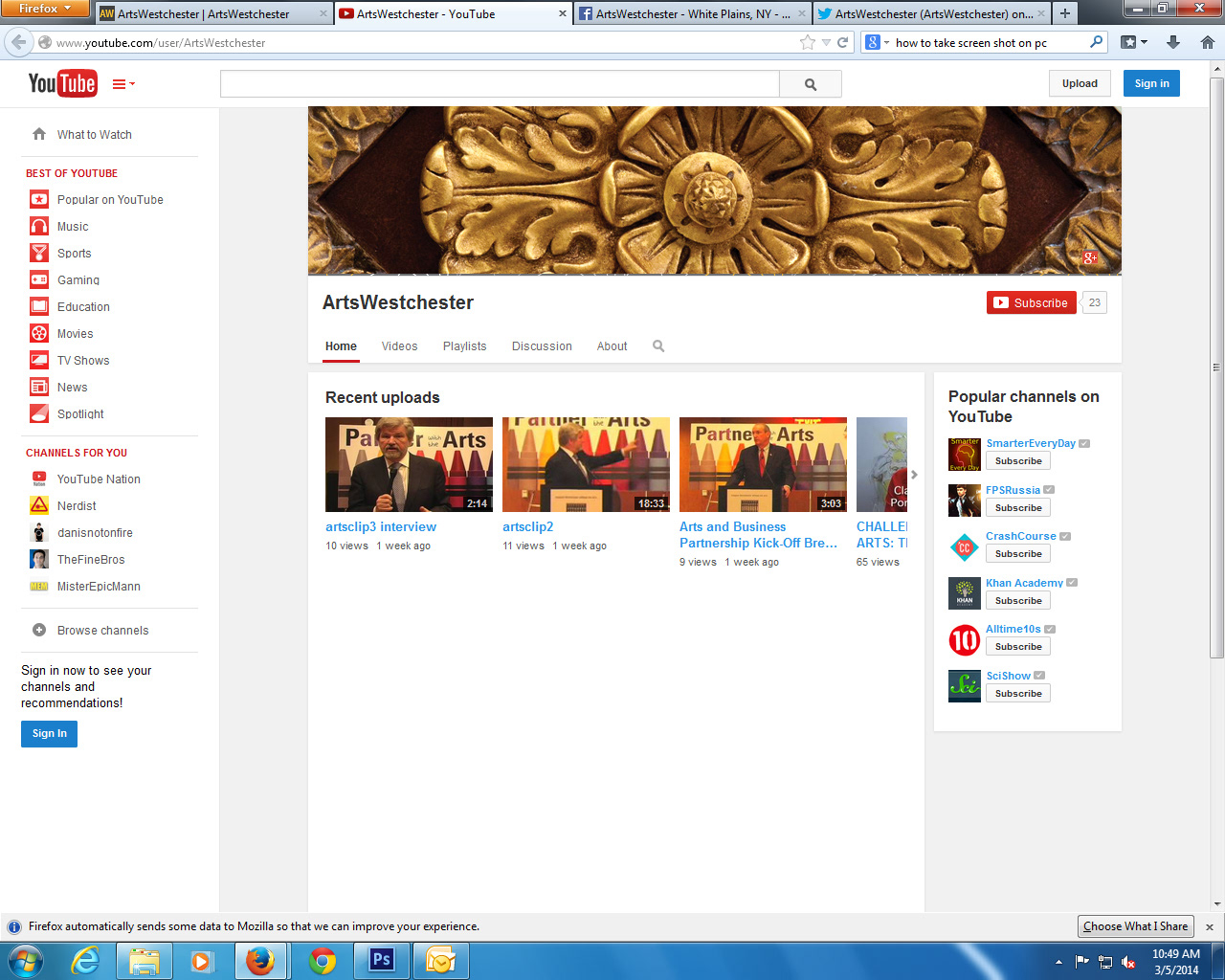
Task: Open Google Chrome from taskbar
Action: click(x=323, y=961)
